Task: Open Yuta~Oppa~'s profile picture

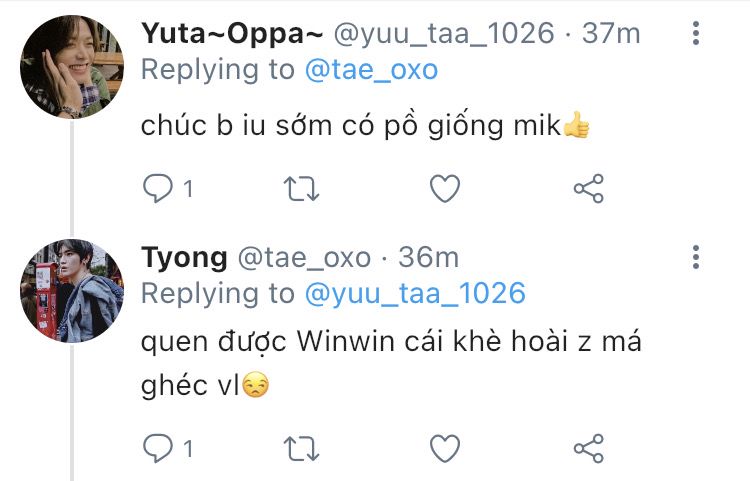Action: tap(71, 66)
